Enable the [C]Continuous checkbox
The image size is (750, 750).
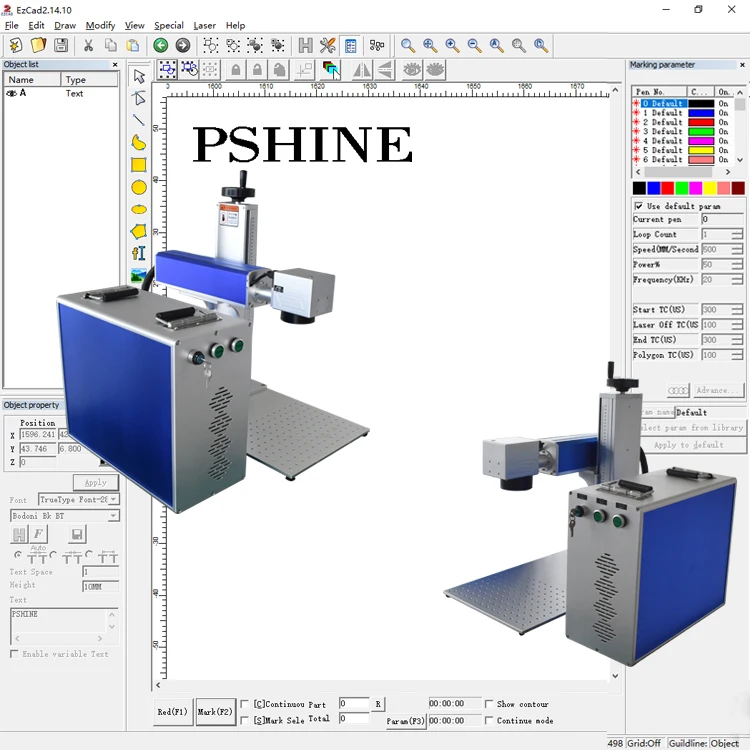point(244,704)
